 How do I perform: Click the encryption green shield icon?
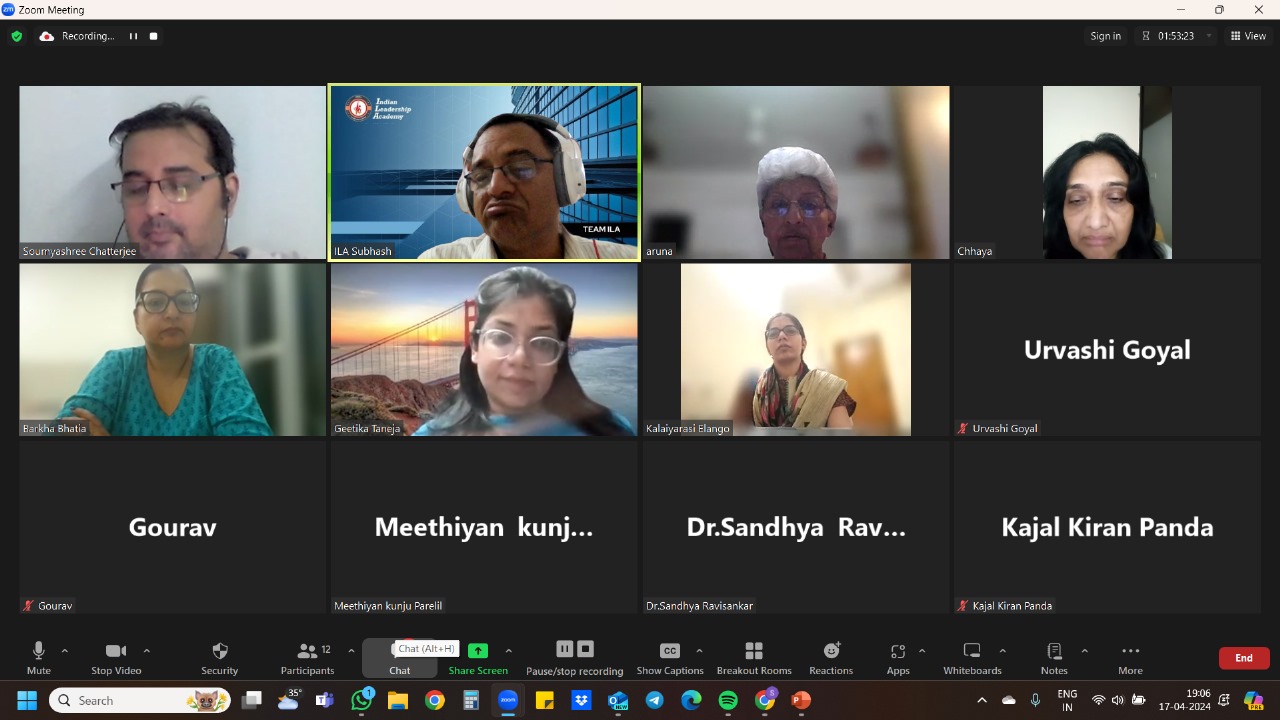16,36
